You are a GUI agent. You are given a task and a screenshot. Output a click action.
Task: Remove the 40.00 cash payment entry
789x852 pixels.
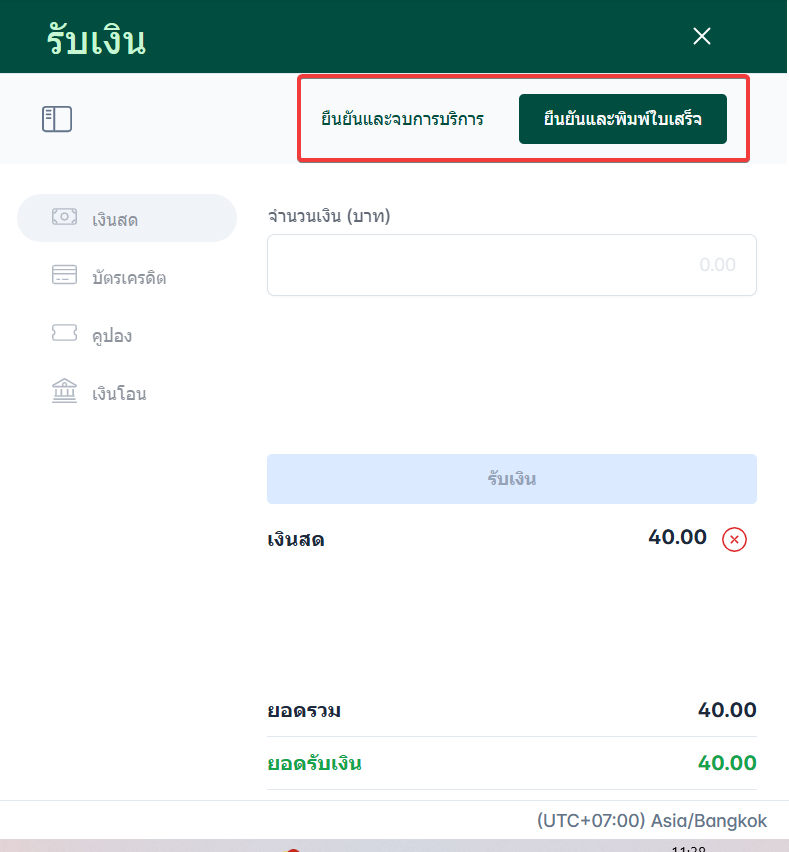pos(734,540)
